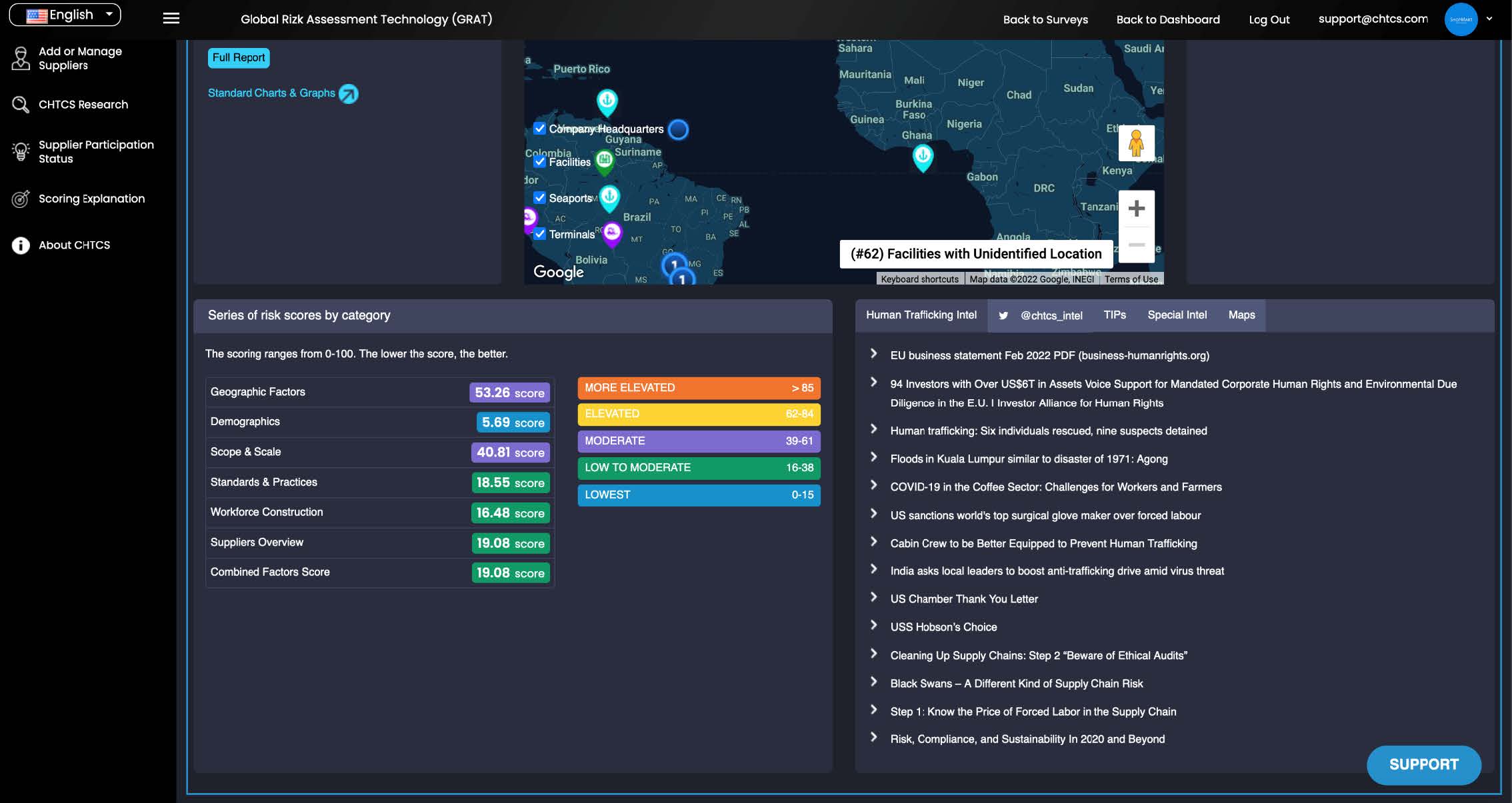
Task: Click the Keyboard shortcuts map control
Action: (x=919, y=279)
